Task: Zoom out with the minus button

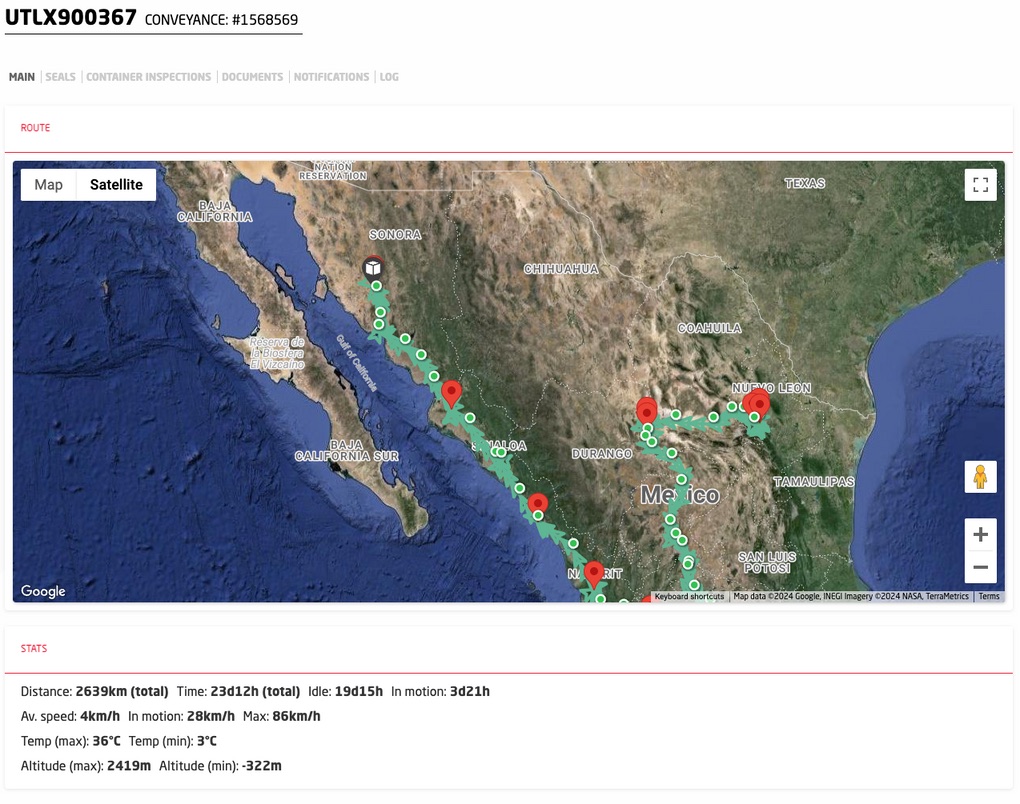Action: coord(980,567)
